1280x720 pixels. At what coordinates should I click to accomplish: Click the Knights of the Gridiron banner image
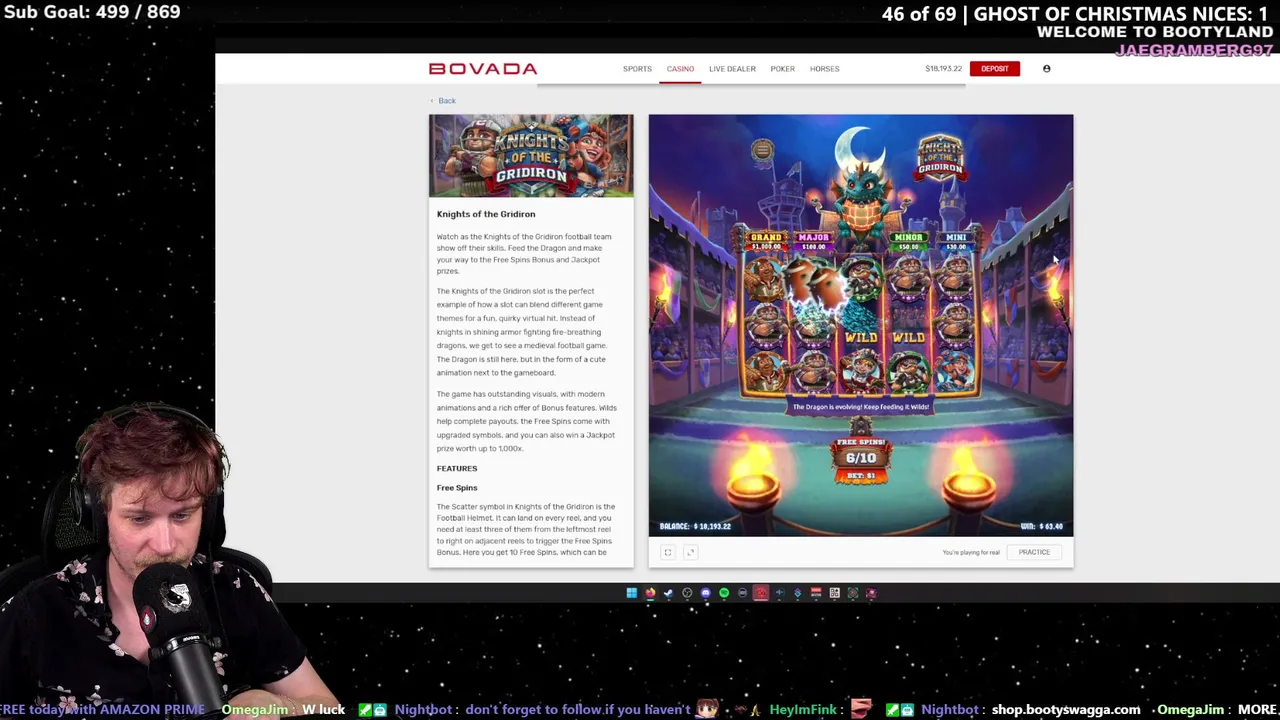pos(531,155)
